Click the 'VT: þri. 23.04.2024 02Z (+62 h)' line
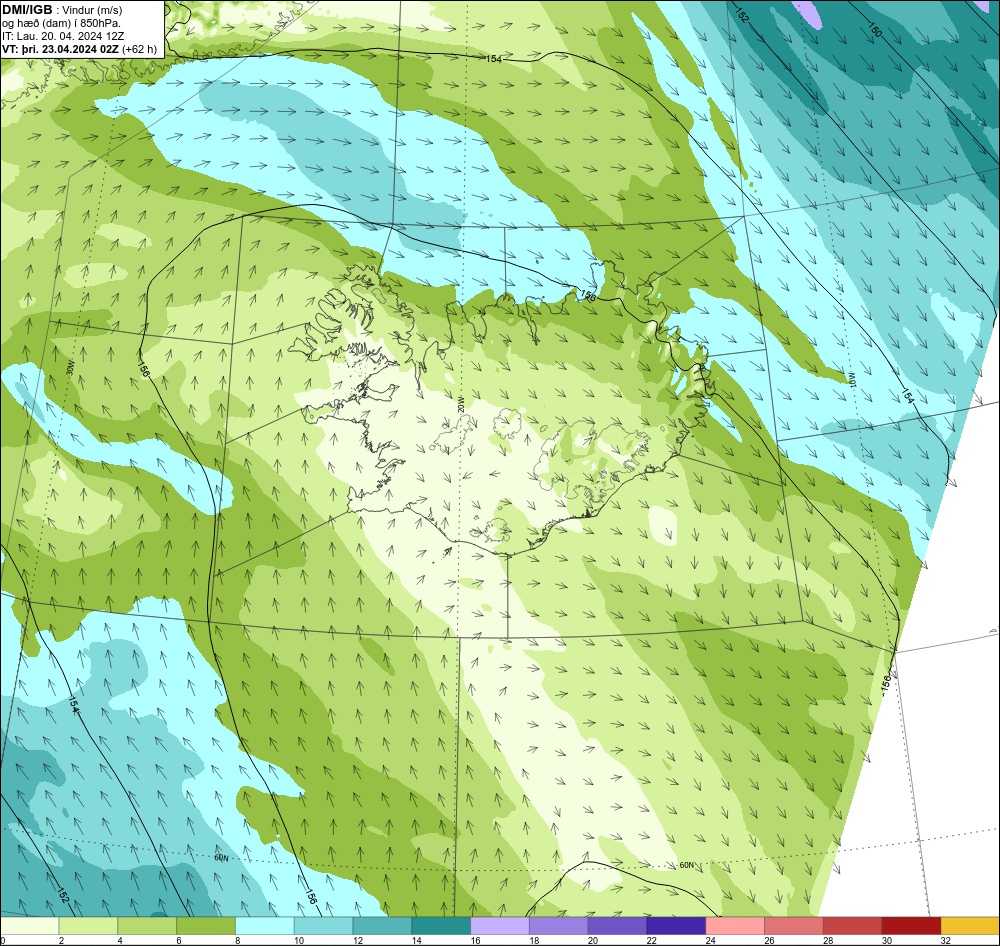The image size is (1000, 946). click(x=79, y=49)
